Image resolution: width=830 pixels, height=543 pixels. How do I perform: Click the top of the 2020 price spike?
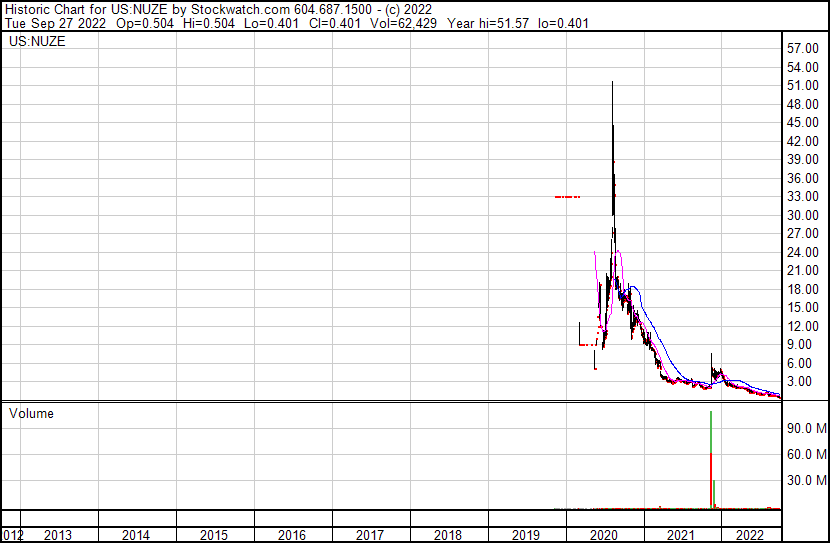[612, 84]
